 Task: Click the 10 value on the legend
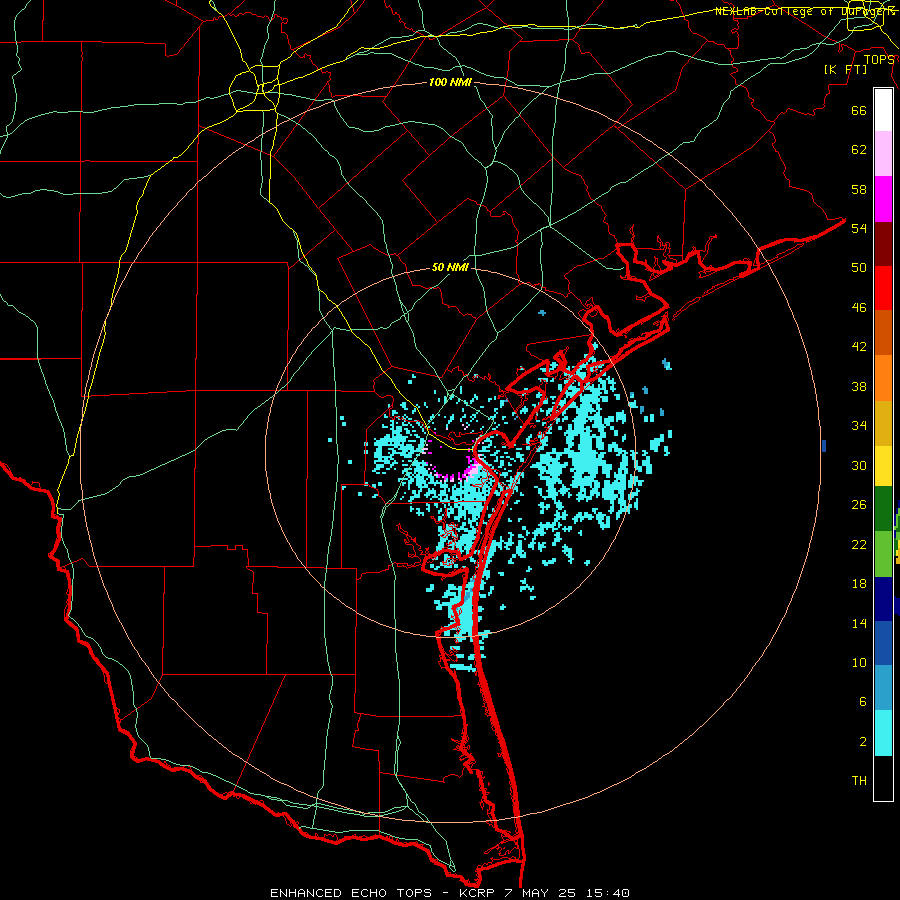[859, 662]
